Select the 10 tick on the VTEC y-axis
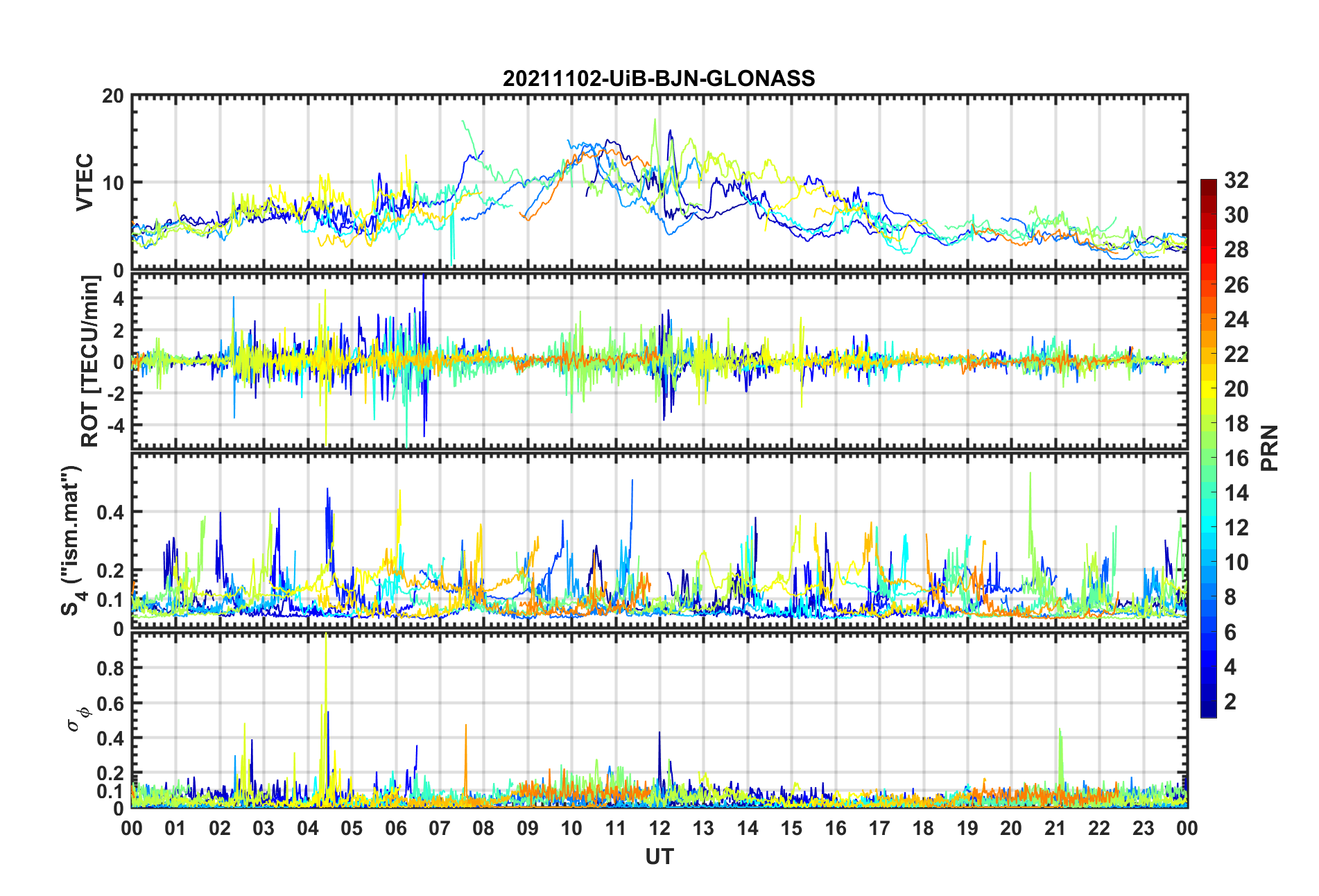Image resolution: width=1319 pixels, height=896 pixels. (113, 183)
